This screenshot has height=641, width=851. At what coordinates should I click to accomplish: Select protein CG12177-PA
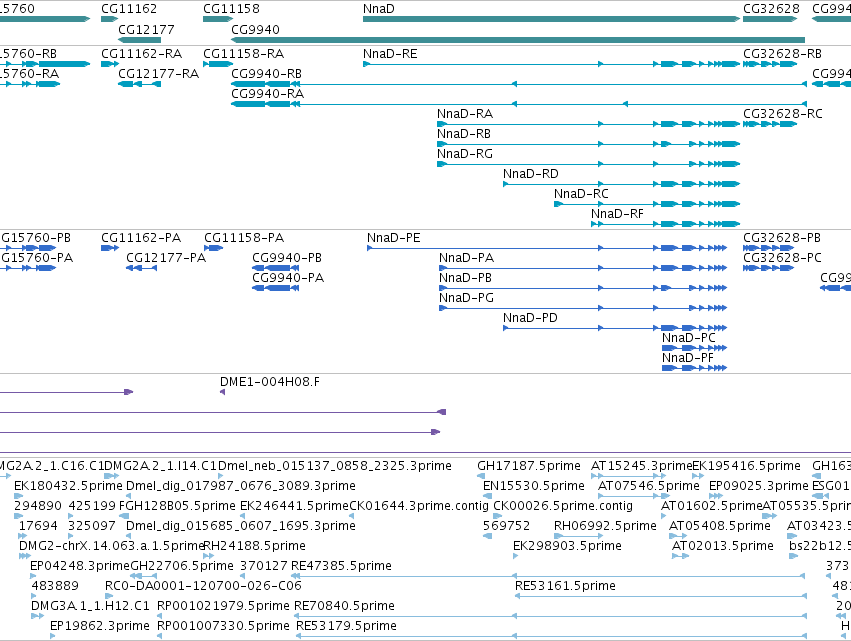[142, 268]
